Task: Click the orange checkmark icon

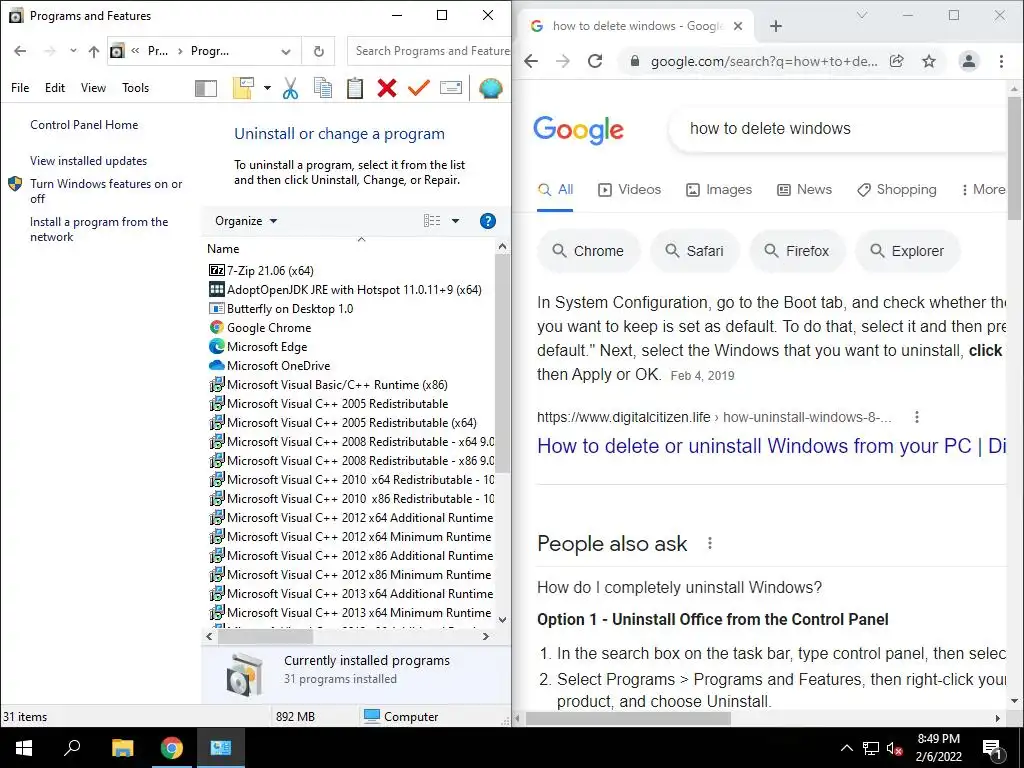Action: (x=419, y=88)
